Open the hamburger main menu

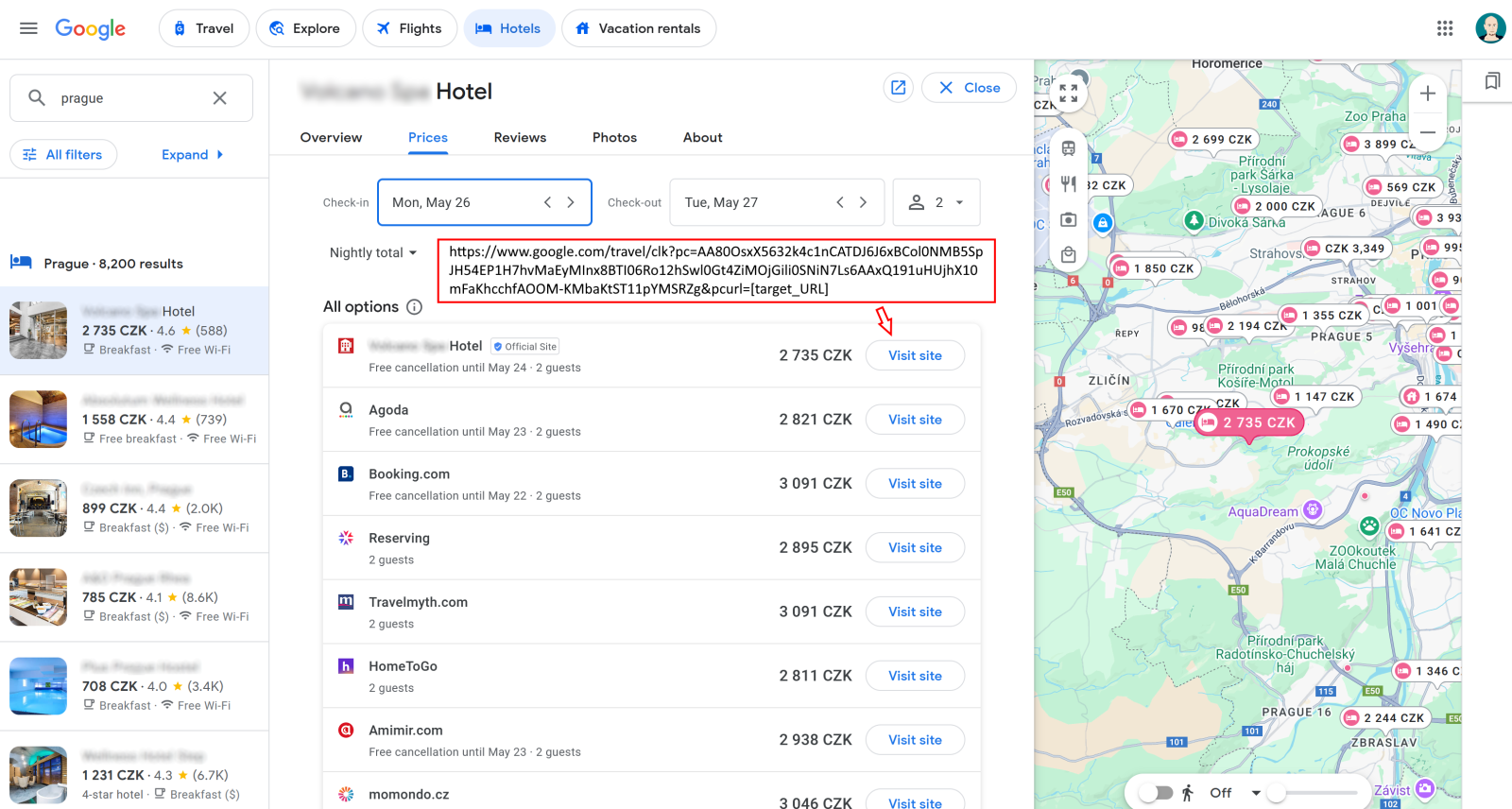tap(28, 28)
